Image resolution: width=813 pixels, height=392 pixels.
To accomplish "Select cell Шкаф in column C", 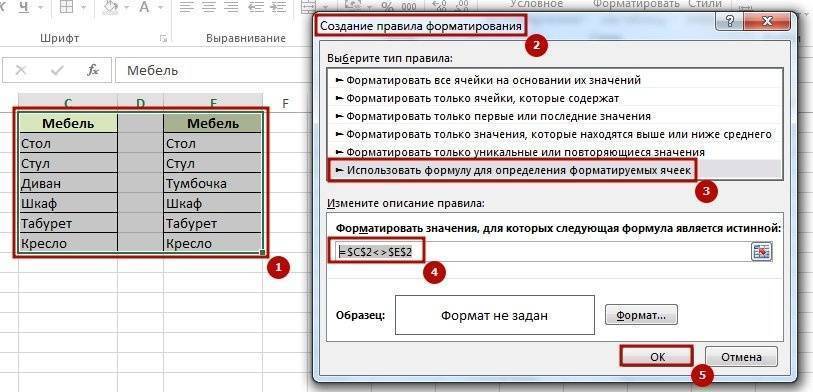I will (x=68, y=203).
